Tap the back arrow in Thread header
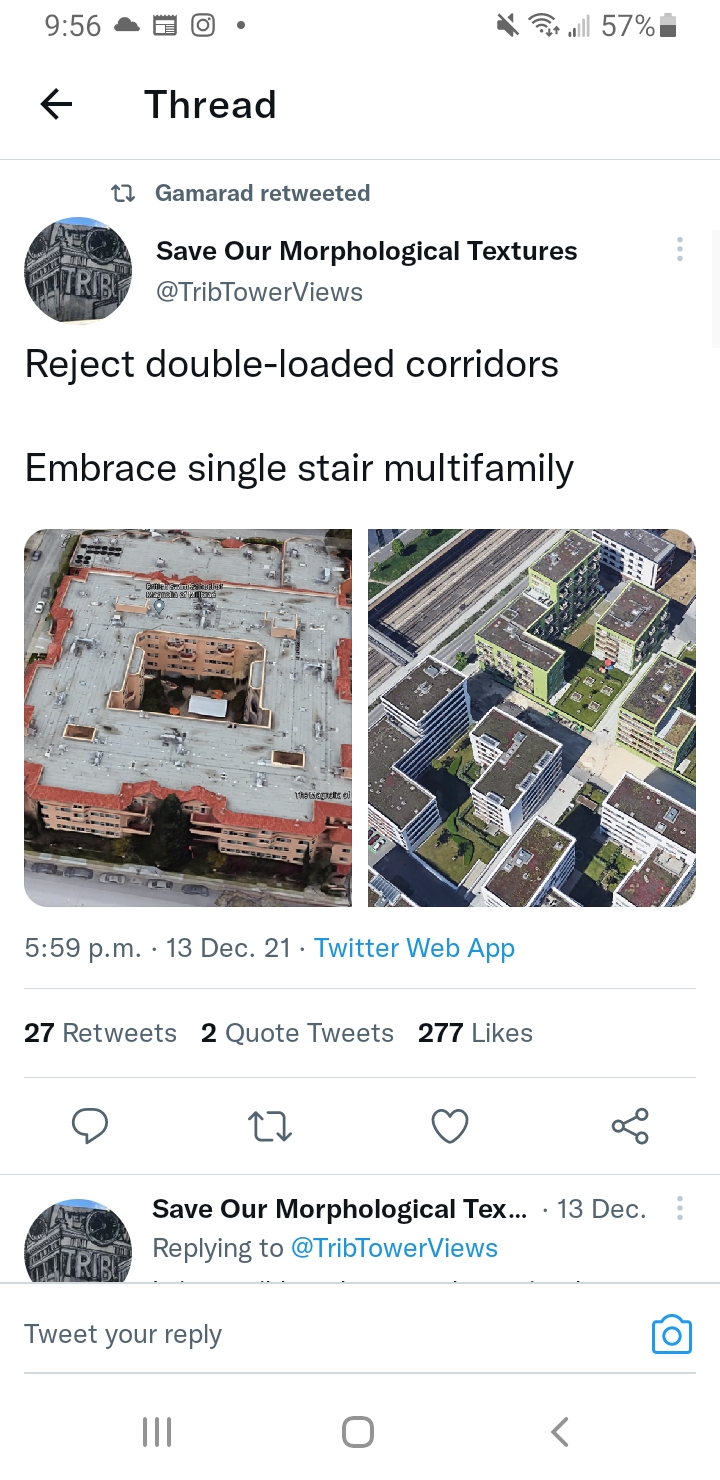Screen dimensions: 720x1480 tap(56, 104)
